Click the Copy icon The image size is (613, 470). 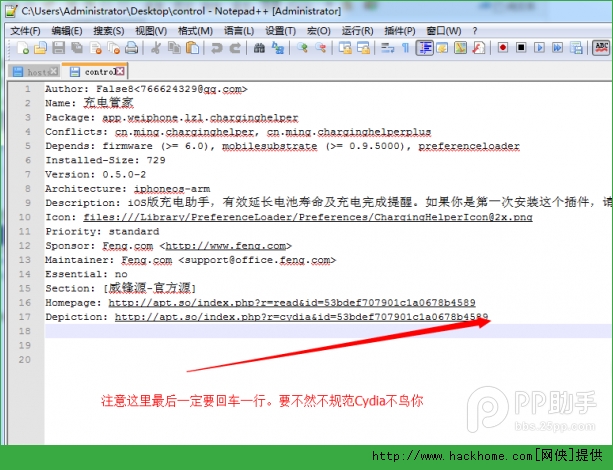tap(174, 48)
